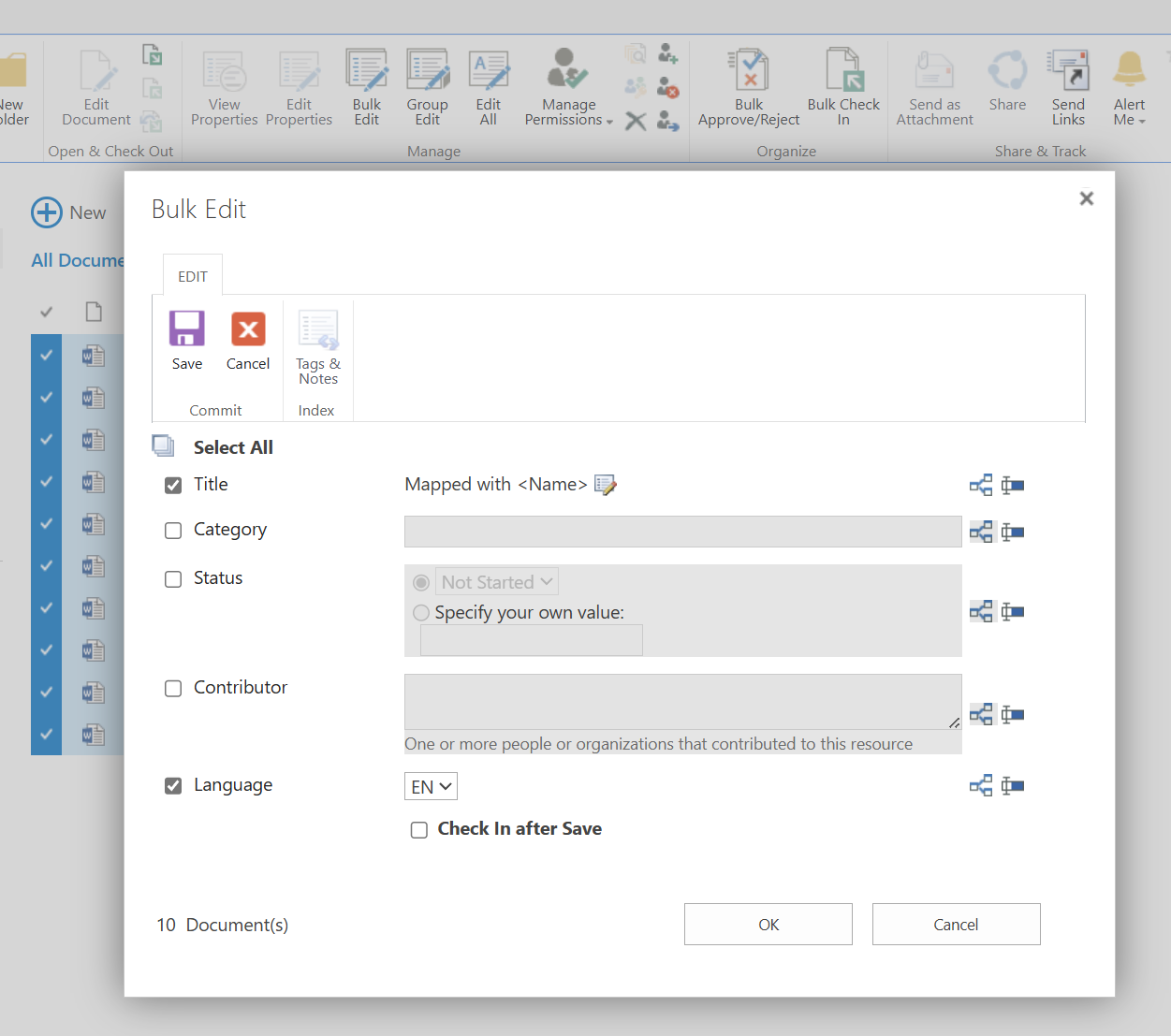This screenshot has width=1171, height=1036.
Task: Click the Cancel button at the dialog bottom
Action: [957, 924]
